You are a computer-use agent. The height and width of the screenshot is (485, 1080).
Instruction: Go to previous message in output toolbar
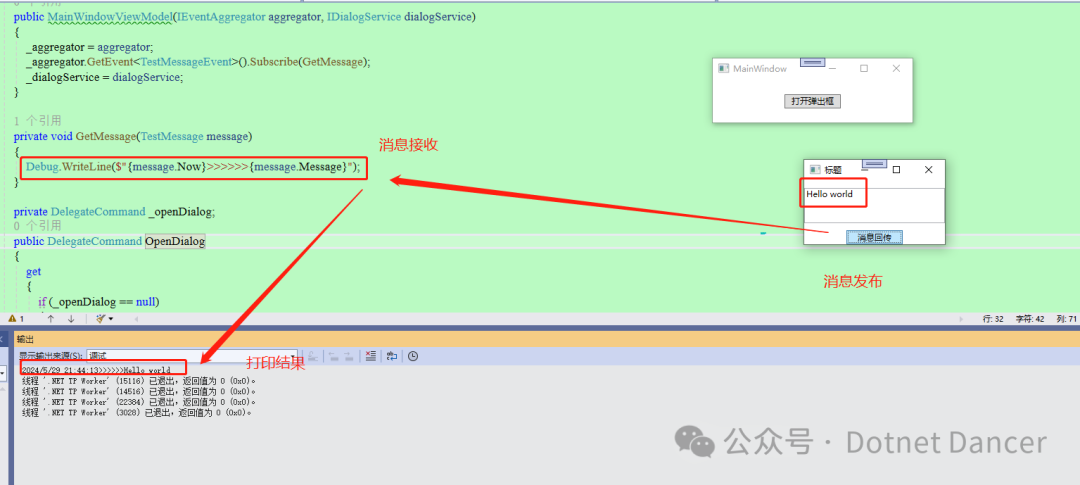pos(333,356)
